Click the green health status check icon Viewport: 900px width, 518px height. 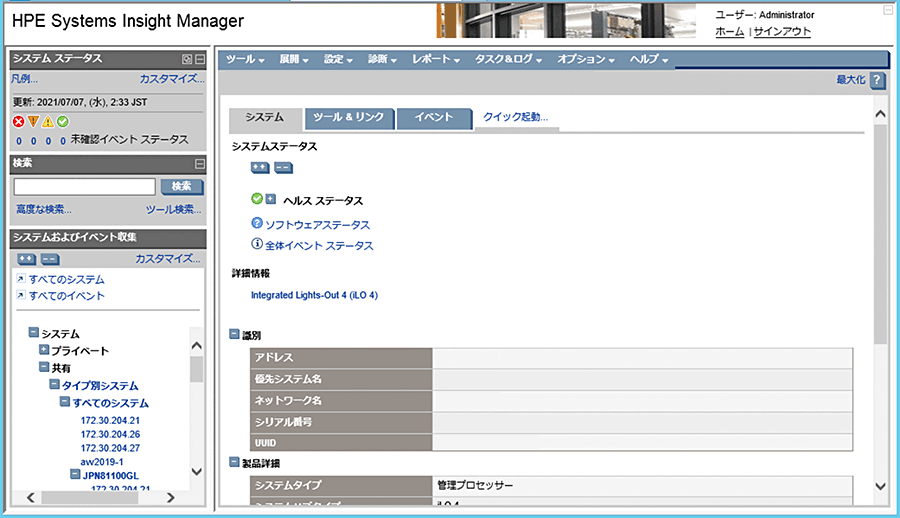257,199
